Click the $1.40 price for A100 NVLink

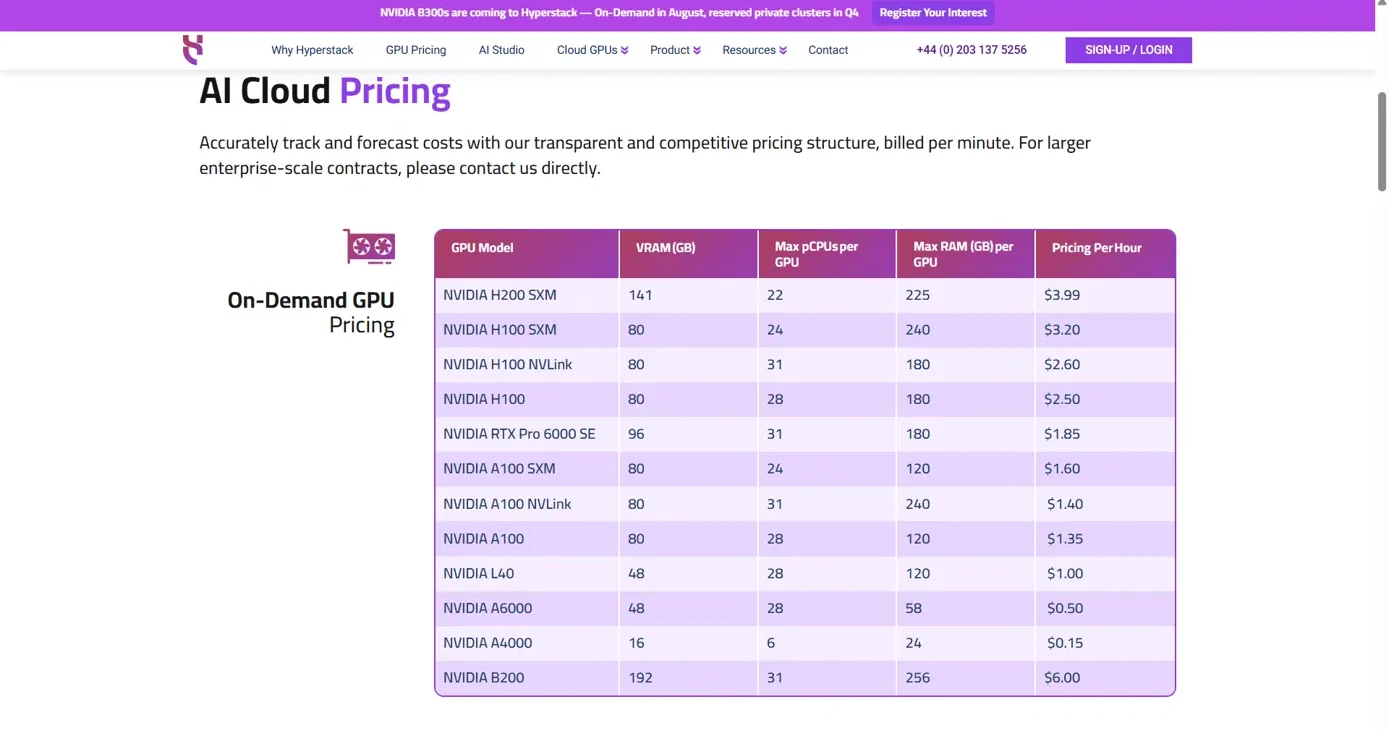(1065, 504)
